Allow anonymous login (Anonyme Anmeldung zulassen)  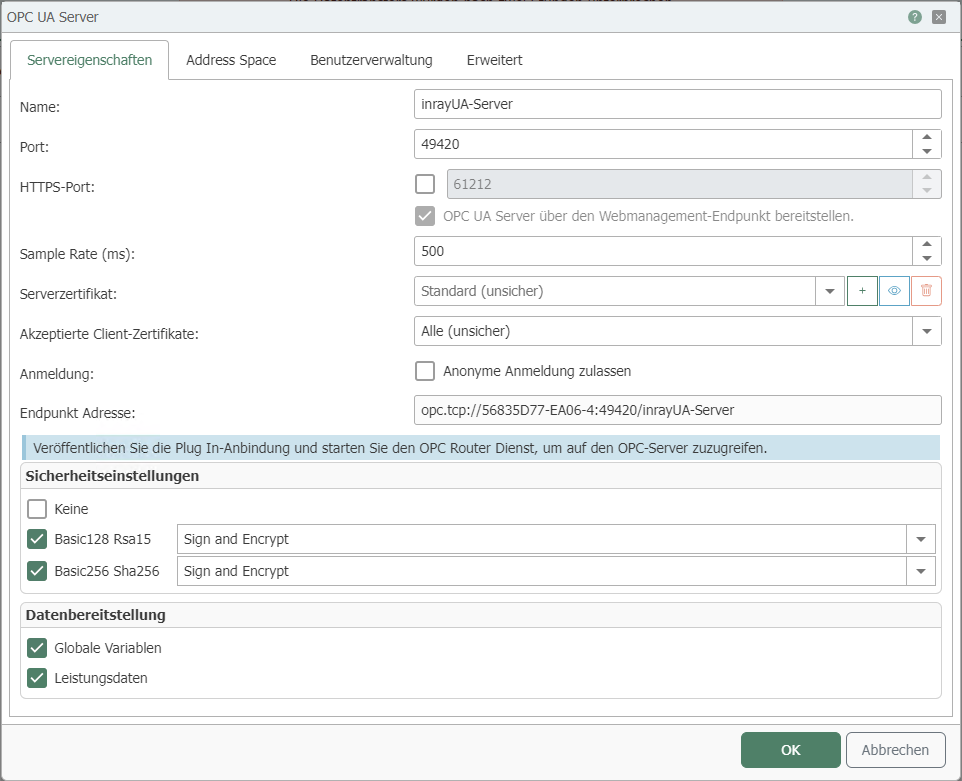424,371
